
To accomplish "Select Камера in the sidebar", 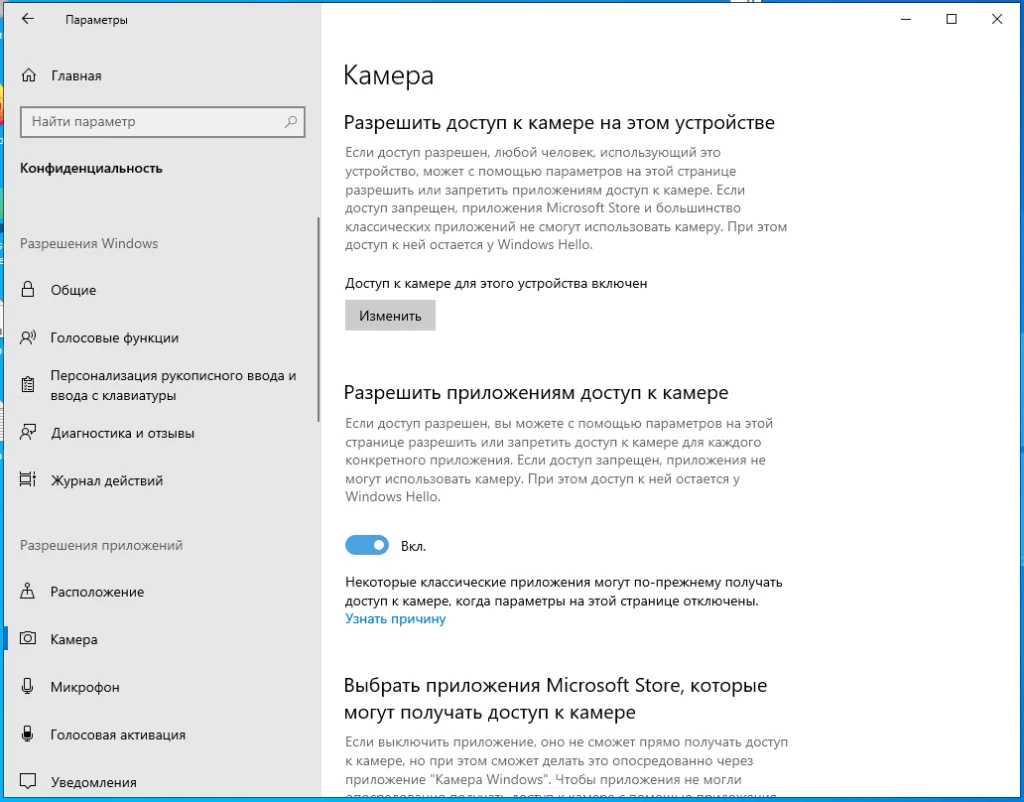I will click(74, 639).
